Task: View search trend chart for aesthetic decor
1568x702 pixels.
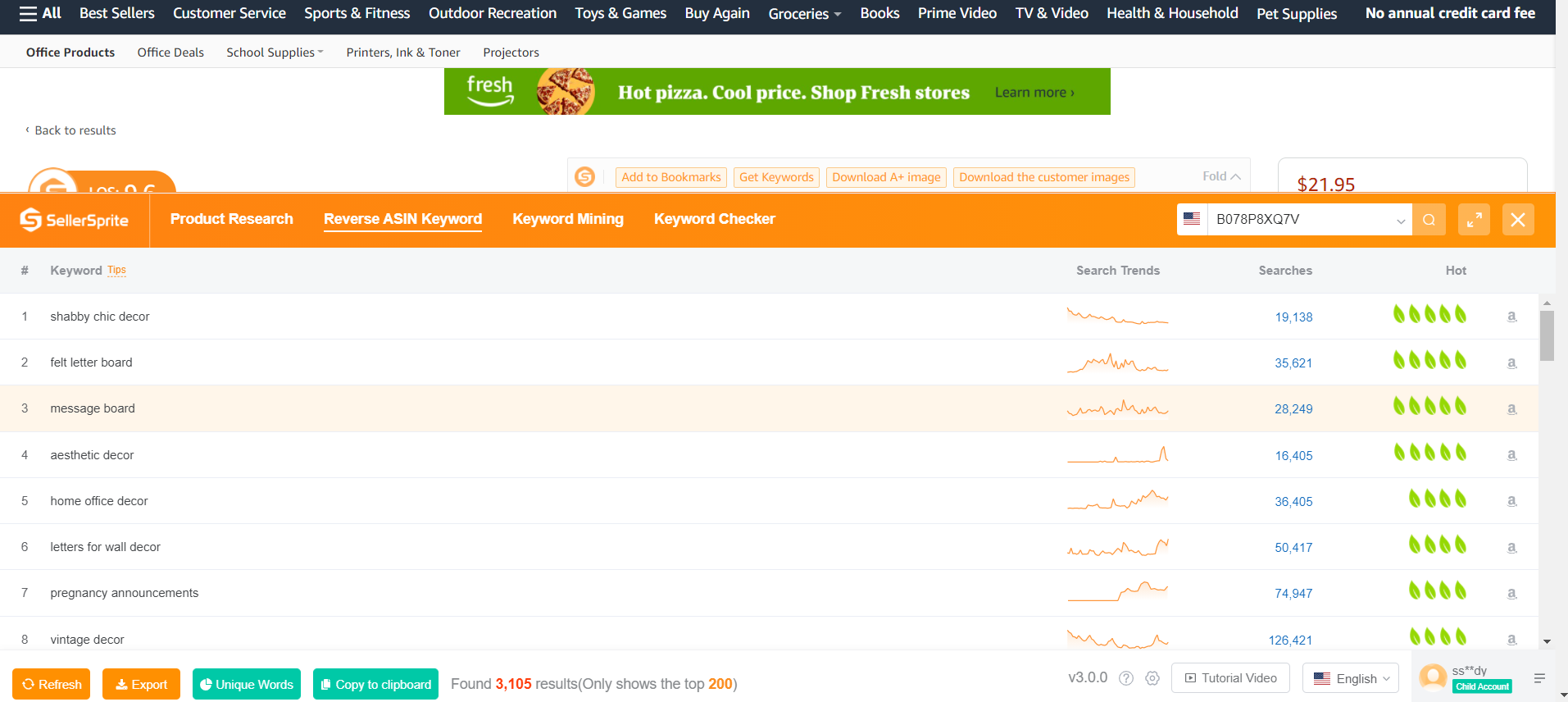Action: pos(1117,454)
